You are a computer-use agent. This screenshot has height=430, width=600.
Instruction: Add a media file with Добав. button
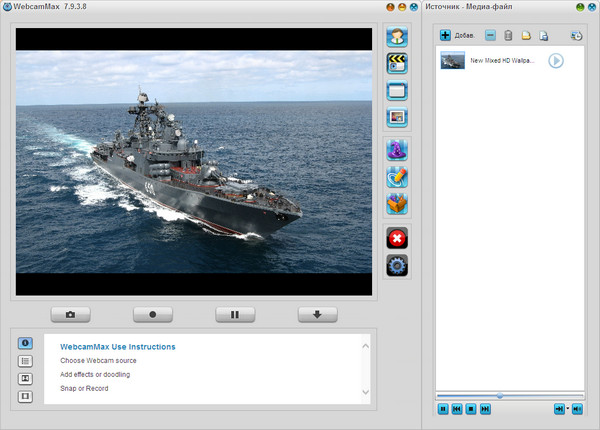click(458, 36)
